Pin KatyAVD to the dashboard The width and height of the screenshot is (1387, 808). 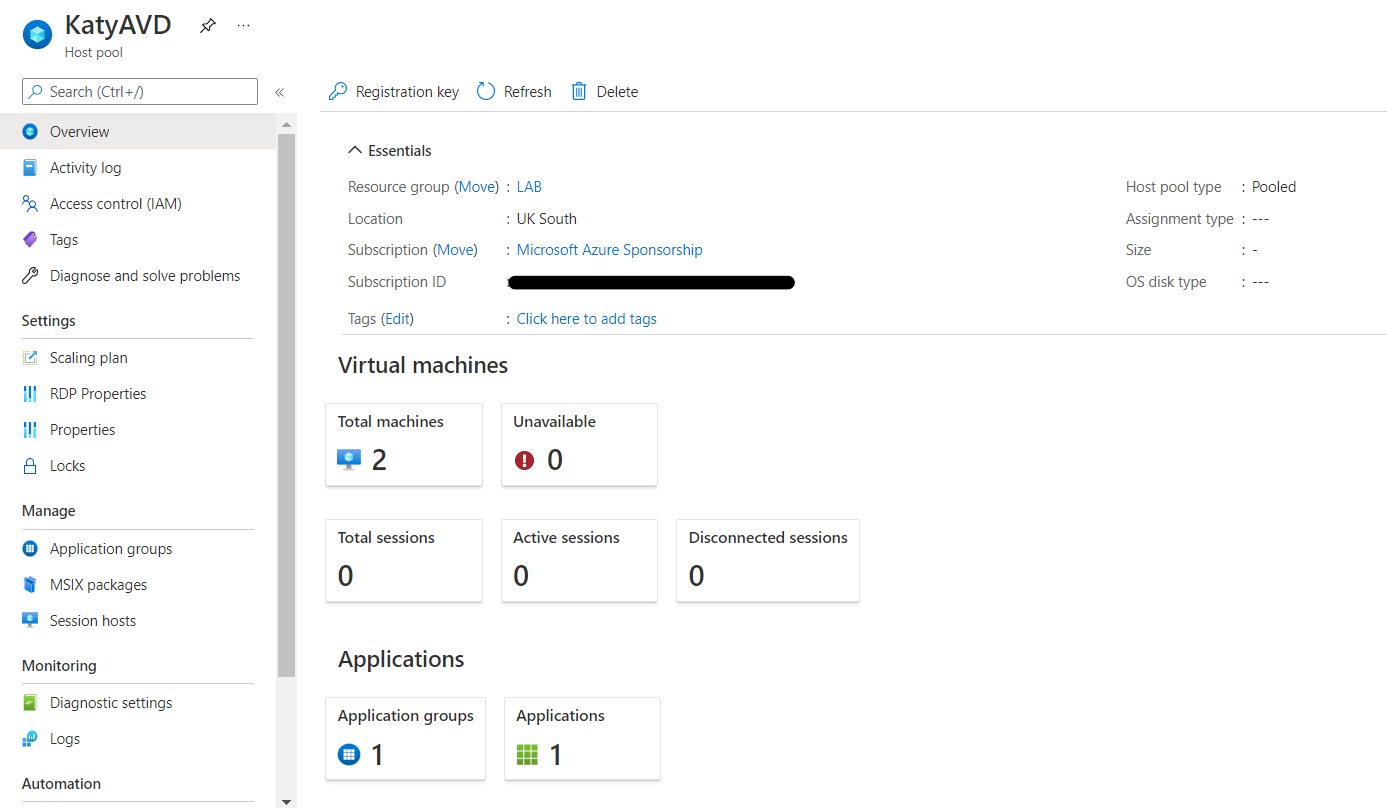point(207,25)
